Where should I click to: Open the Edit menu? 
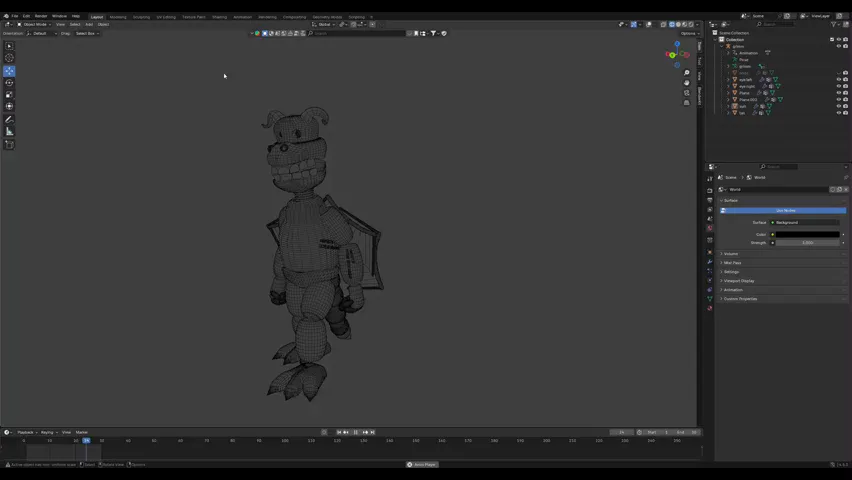click(26, 16)
